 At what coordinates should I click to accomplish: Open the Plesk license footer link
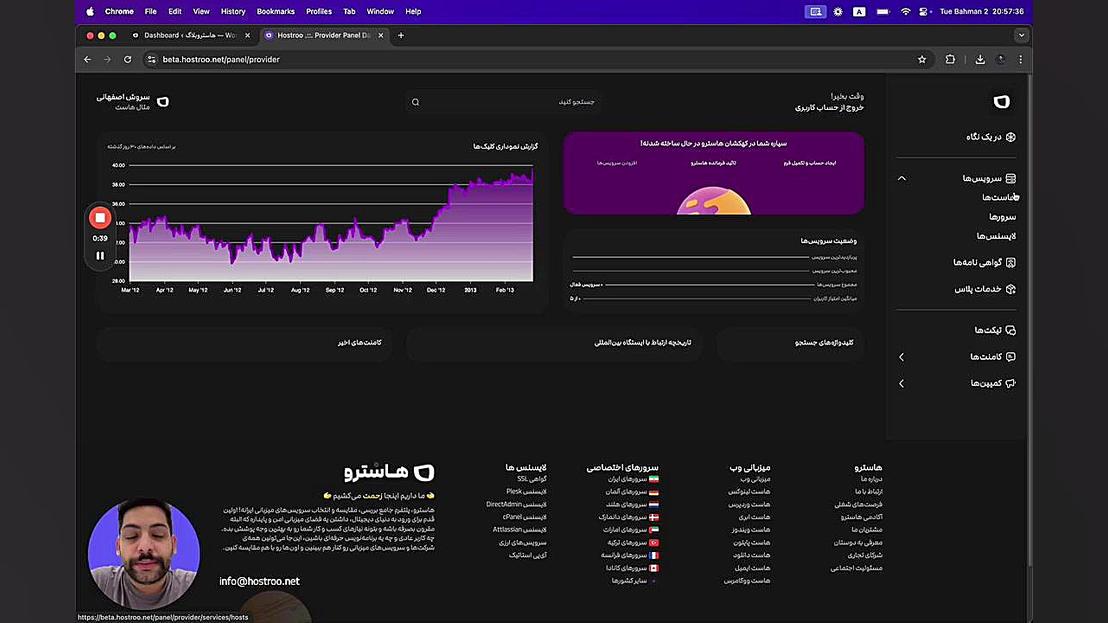pyautogui.click(x=526, y=492)
